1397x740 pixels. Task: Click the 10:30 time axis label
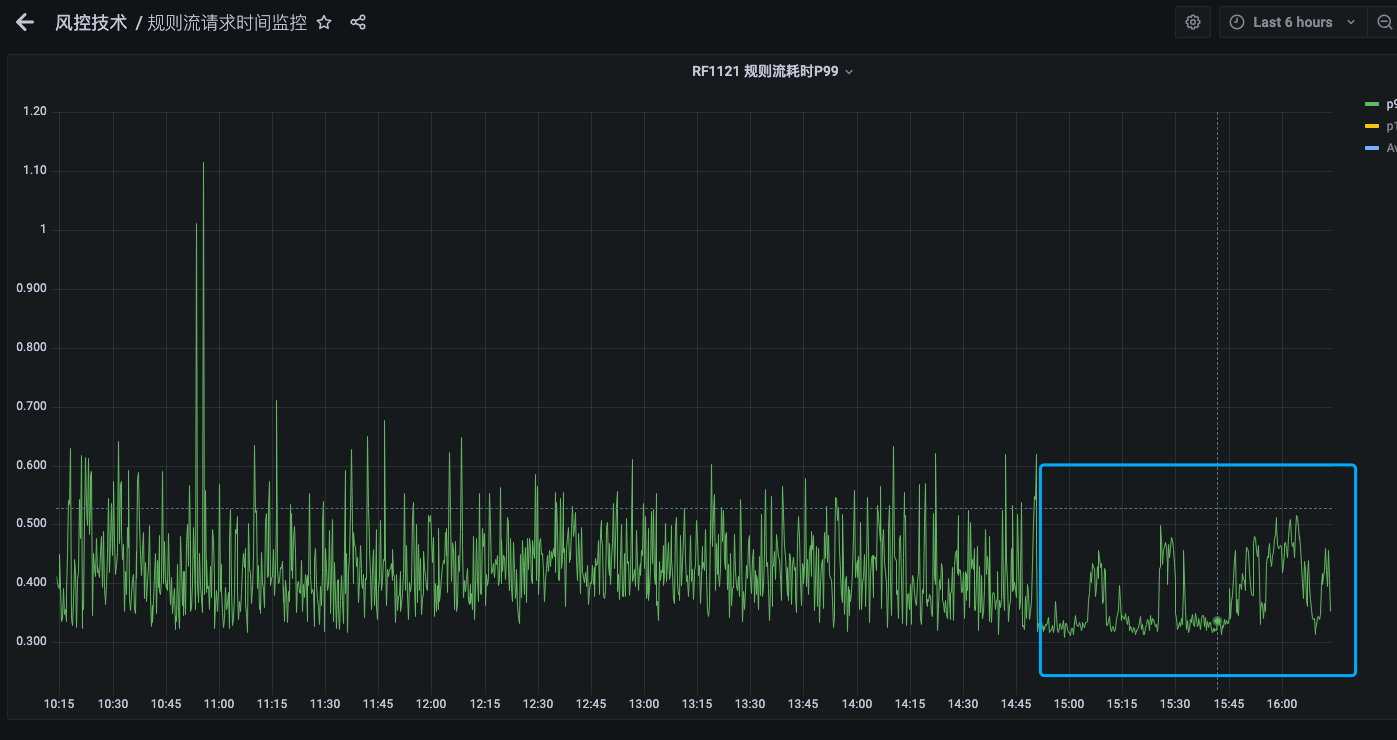[x=113, y=704]
